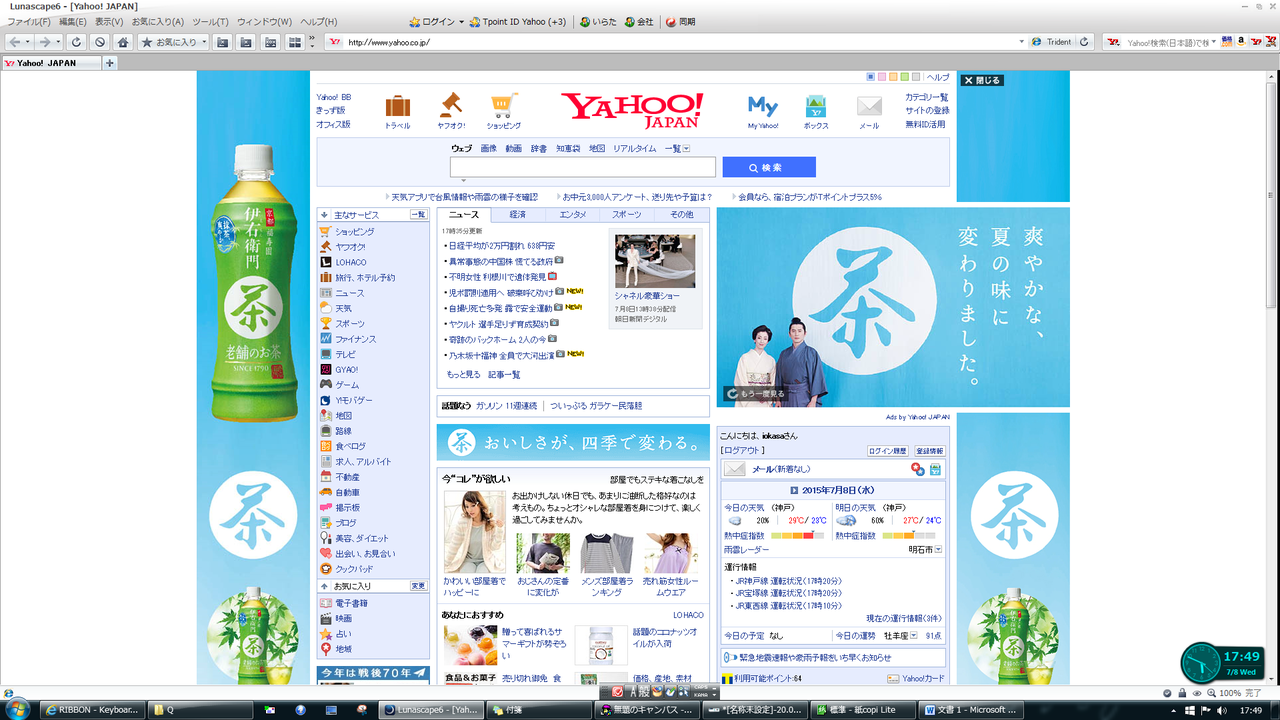Click the もう一度見る replay button on ad
The height and width of the screenshot is (720, 1280).
pyautogui.click(x=756, y=394)
